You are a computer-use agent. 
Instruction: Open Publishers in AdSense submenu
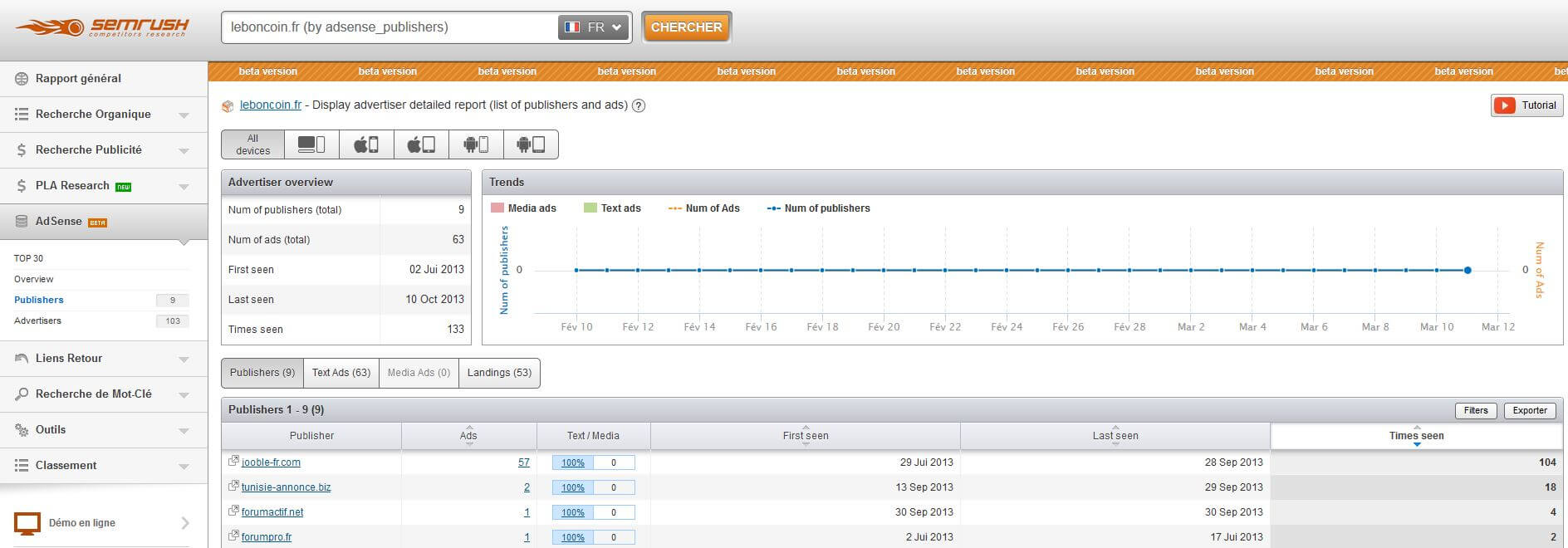coord(39,300)
